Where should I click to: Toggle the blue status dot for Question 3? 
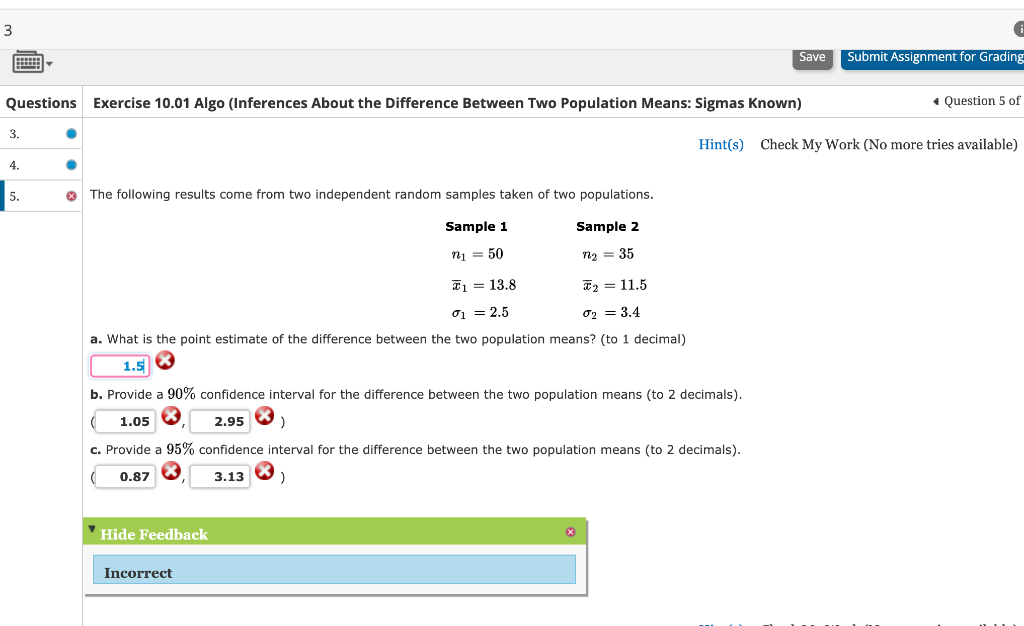click(69, 133)
